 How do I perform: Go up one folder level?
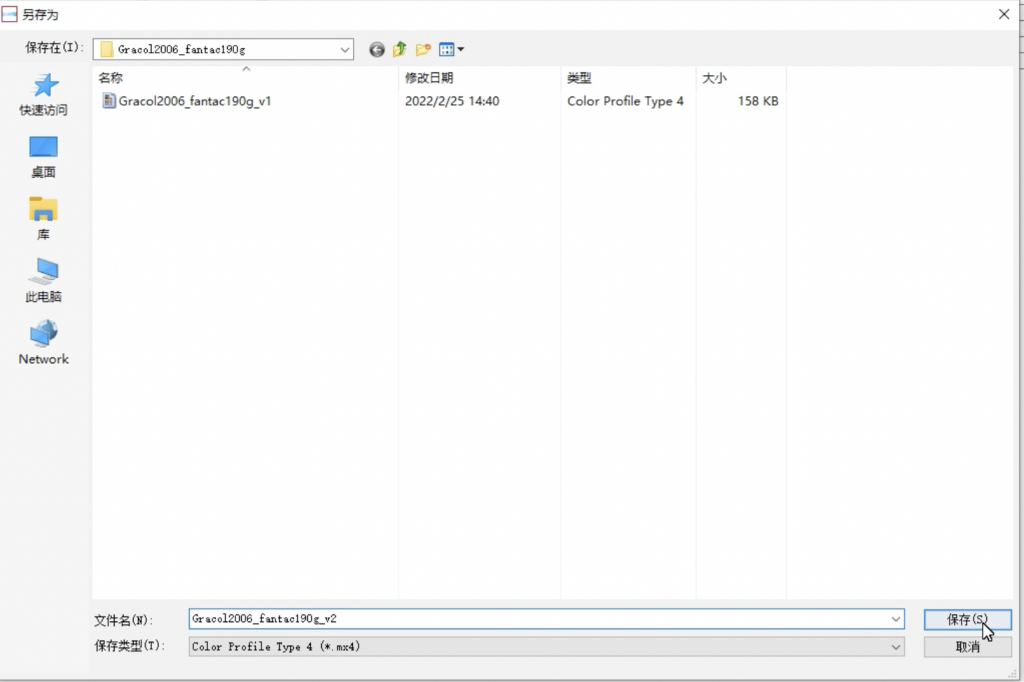(400, 49)
